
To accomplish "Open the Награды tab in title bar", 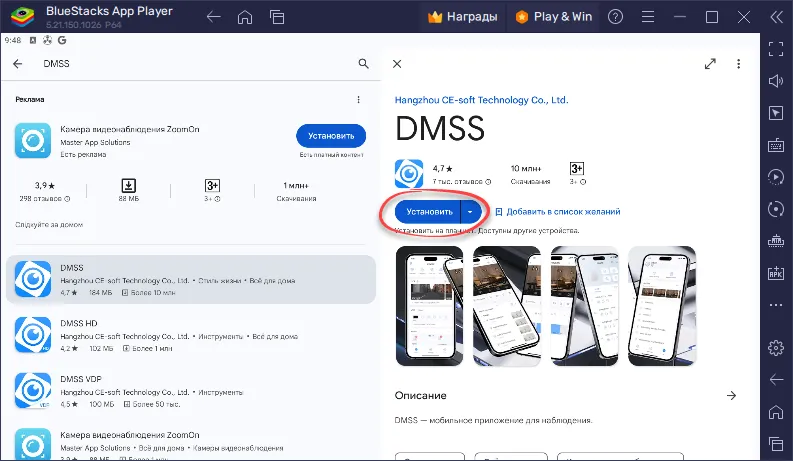I will [466, 17].
